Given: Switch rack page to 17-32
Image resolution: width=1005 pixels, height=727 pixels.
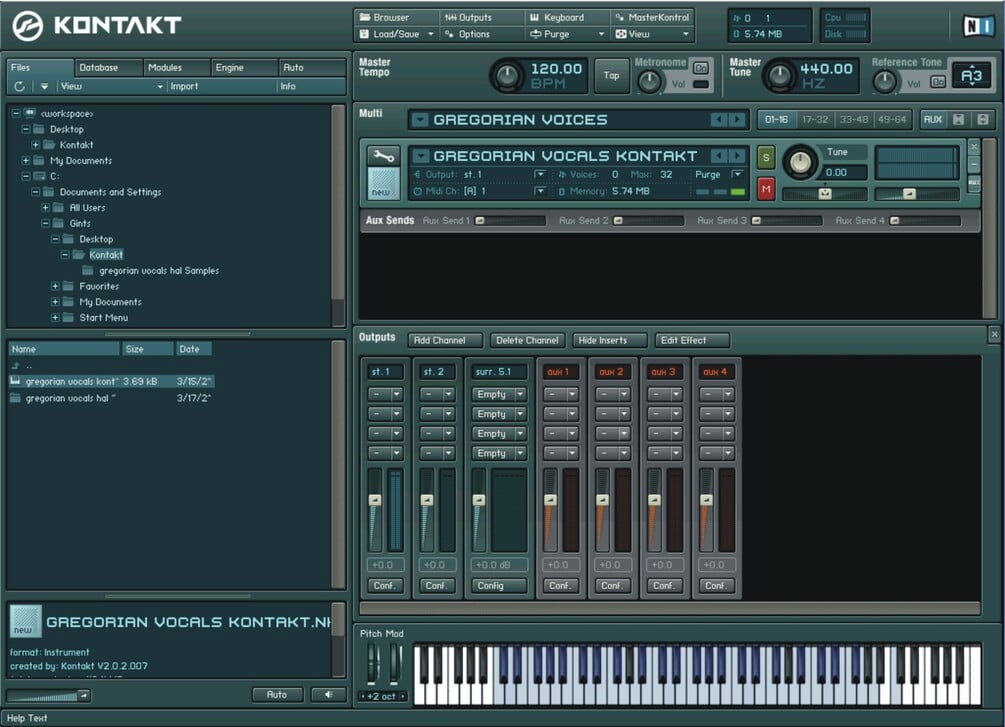Looking at the screenshot, I should 815,119.
